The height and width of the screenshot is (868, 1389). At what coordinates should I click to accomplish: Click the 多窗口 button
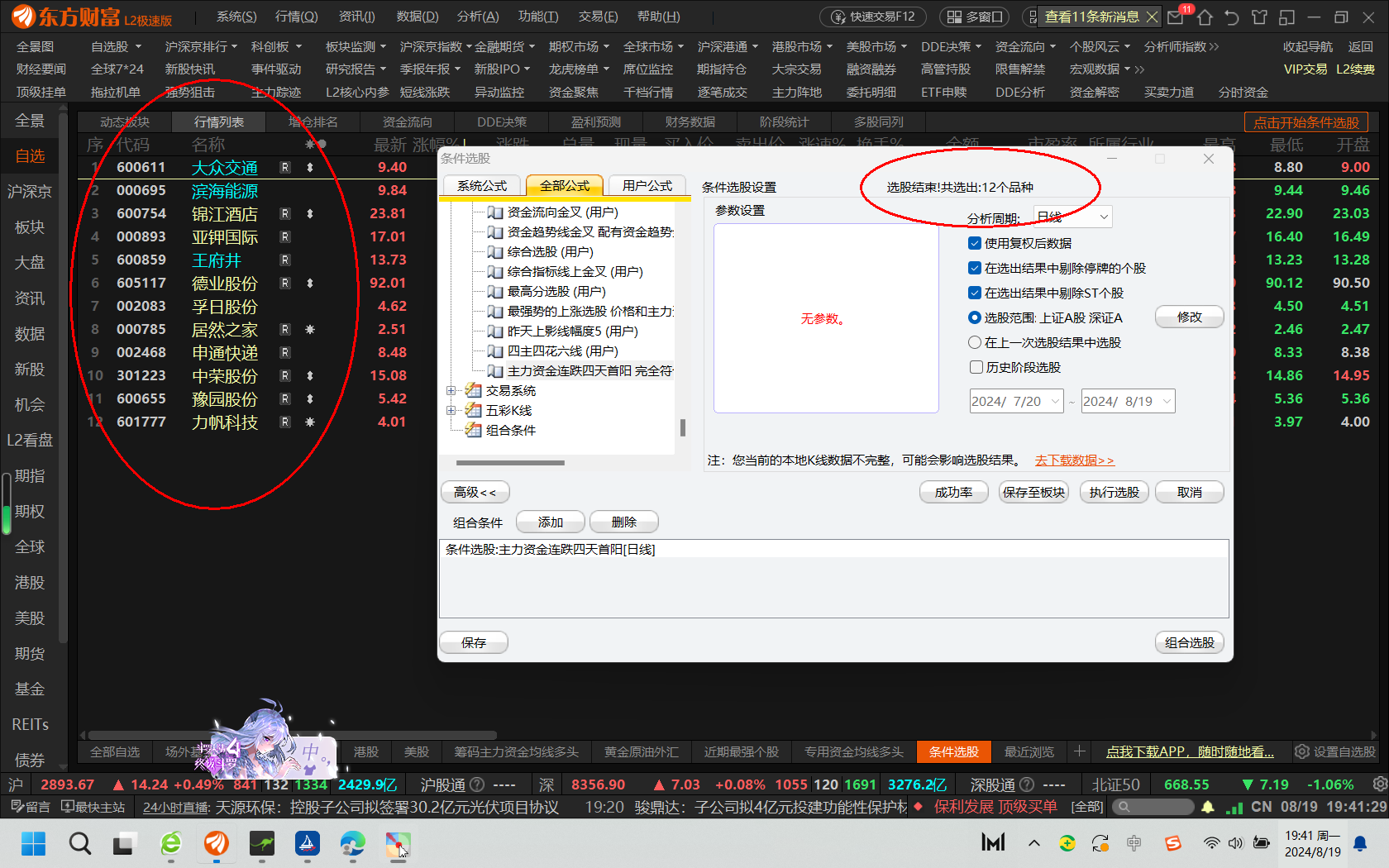[975, 17]
